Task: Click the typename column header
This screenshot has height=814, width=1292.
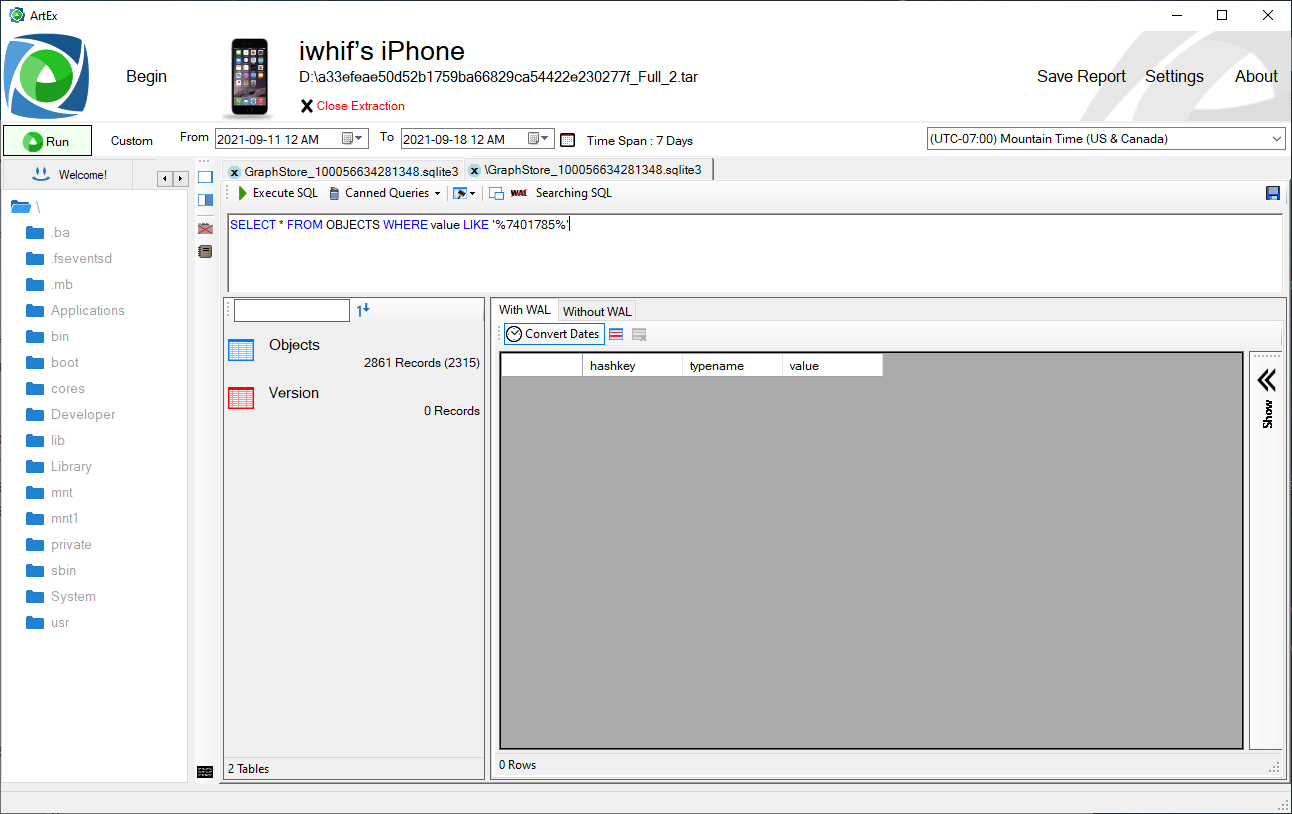Action: coord(732,366)
